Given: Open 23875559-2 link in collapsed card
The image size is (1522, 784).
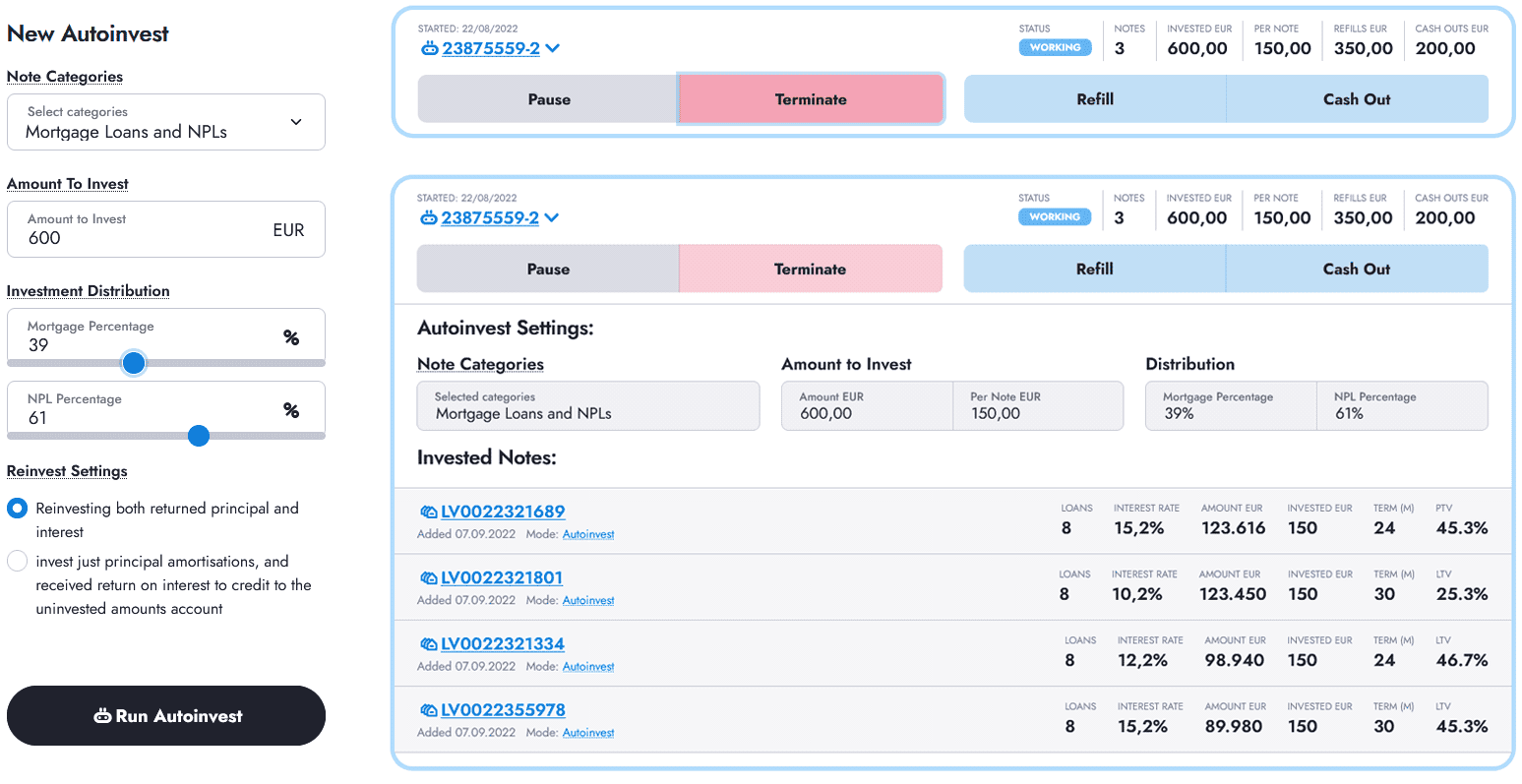Looking at the screenshot, I should pyautogui.click(x=491, y=48).
